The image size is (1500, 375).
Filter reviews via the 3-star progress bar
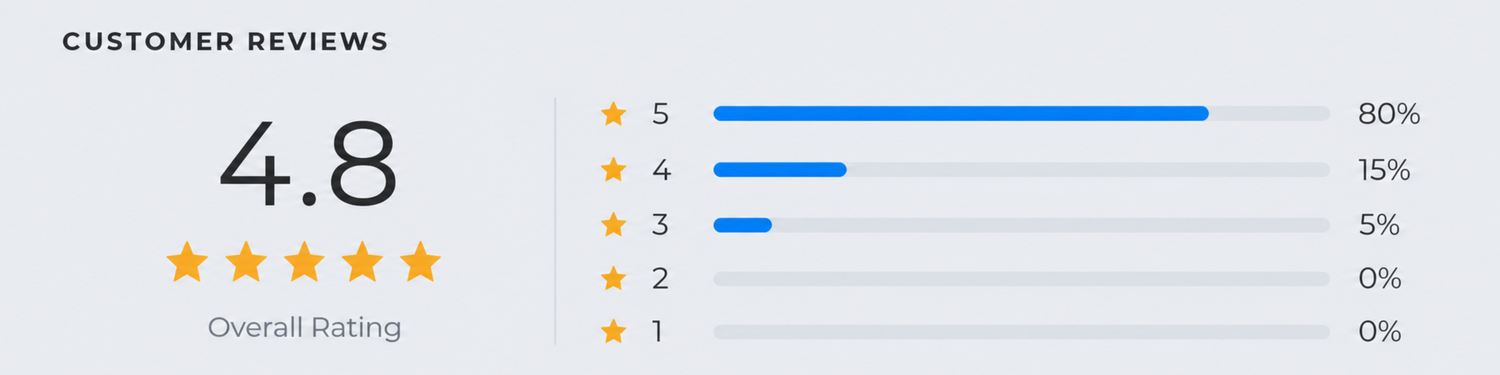point(1021,225)
